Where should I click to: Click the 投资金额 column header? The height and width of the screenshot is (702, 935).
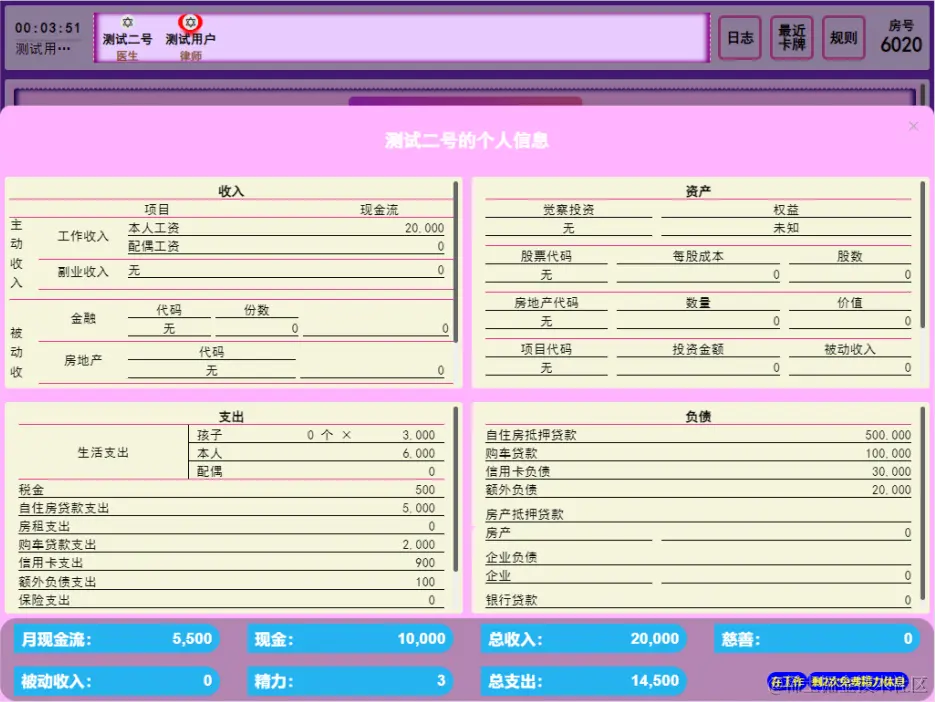tap(698, 349)
